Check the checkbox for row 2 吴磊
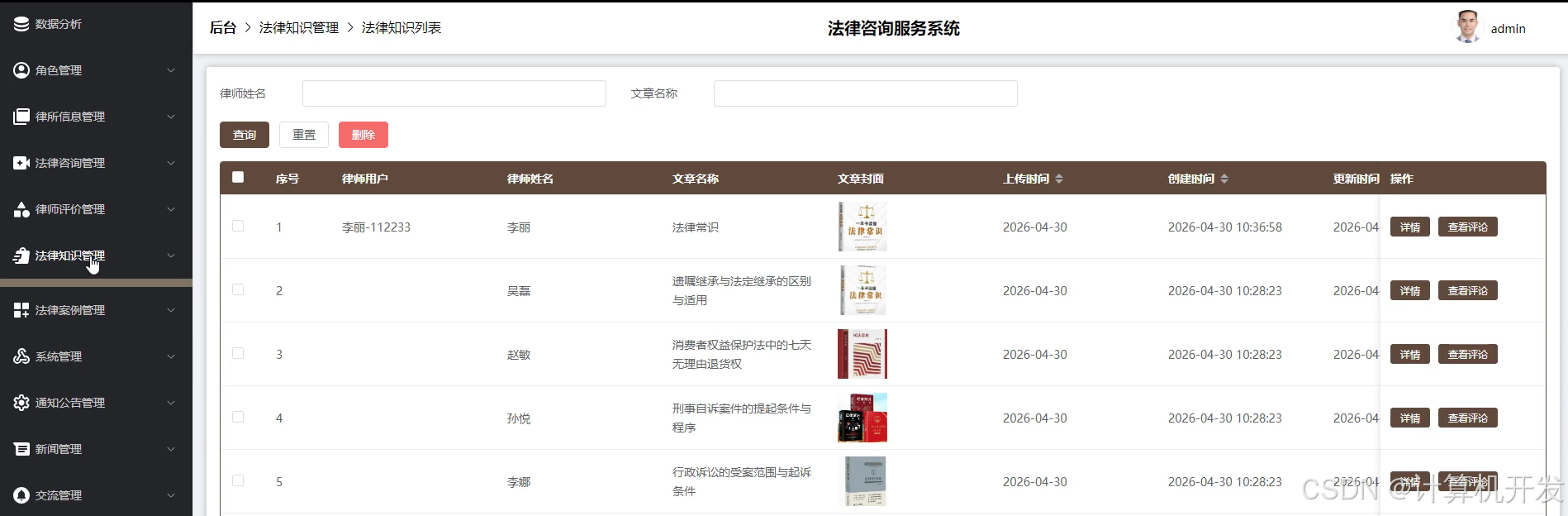This screenshot has height=516, width=1568. click(238, 289)
